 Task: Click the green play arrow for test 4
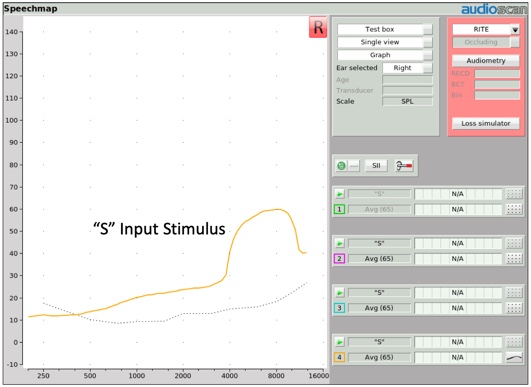pyautogui.click(x=339, y=342)
